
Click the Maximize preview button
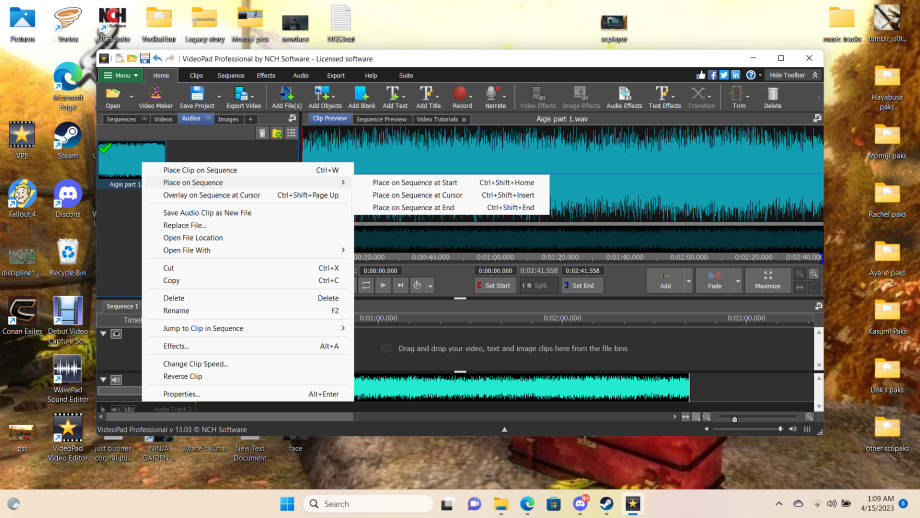tap(767, 280)
